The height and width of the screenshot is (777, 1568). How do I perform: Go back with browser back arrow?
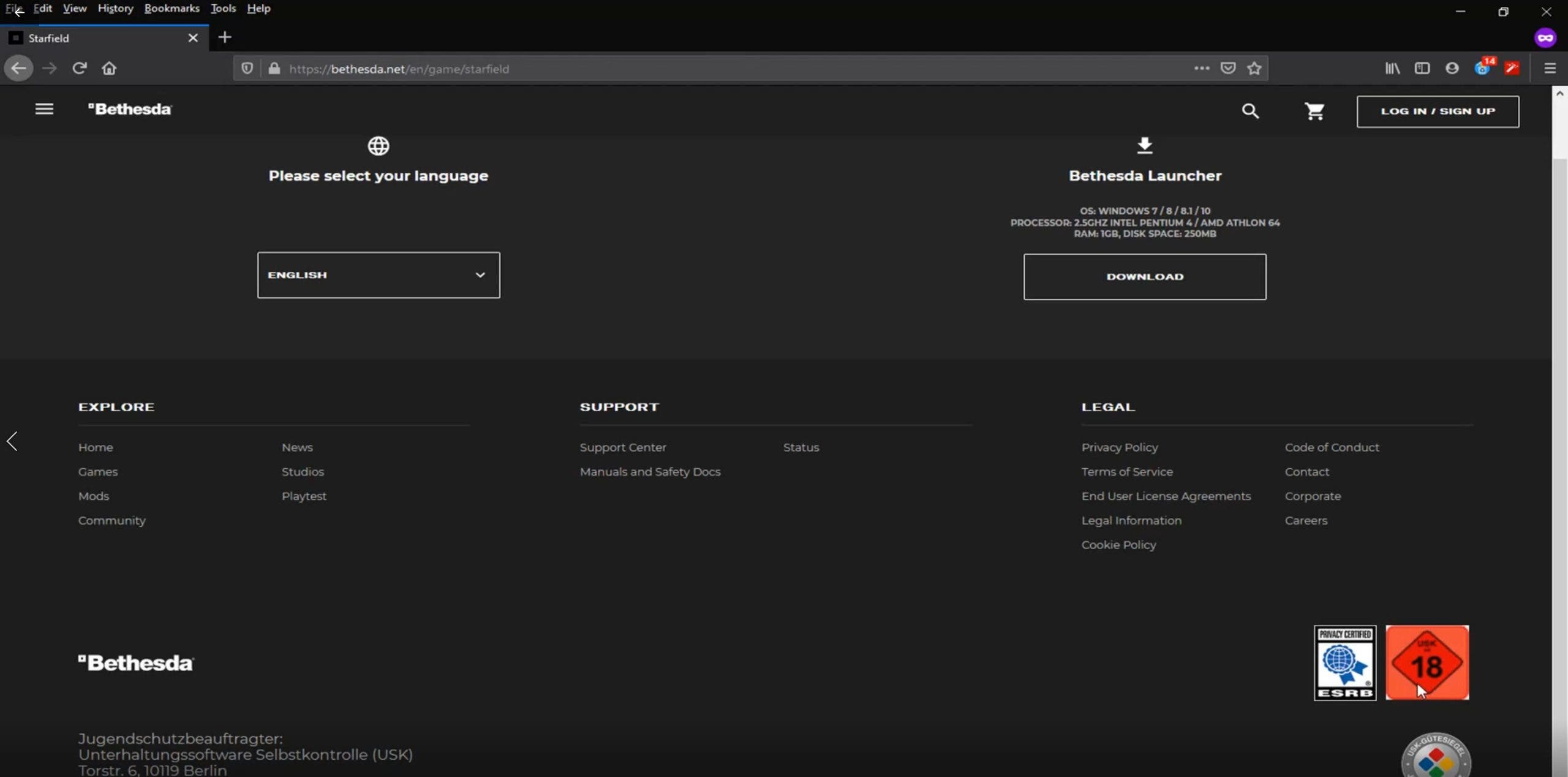coord(18,68)
